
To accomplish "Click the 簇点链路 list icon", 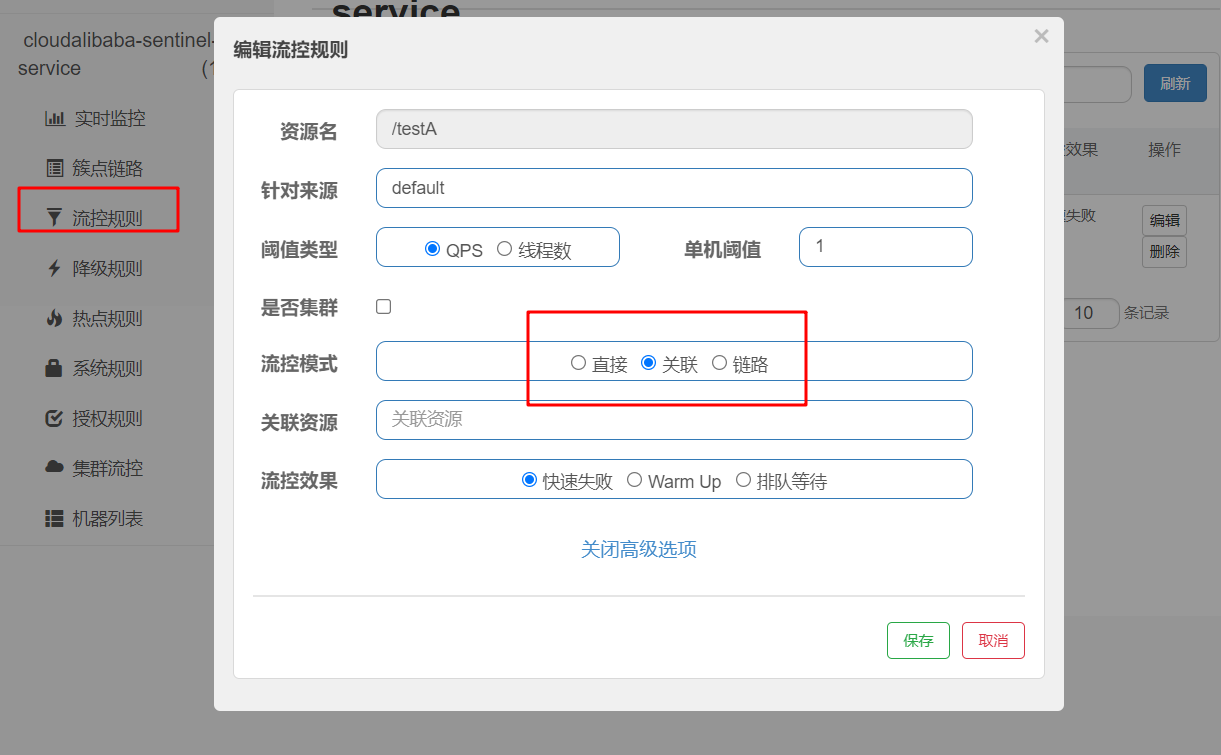I will click(55, 168).
